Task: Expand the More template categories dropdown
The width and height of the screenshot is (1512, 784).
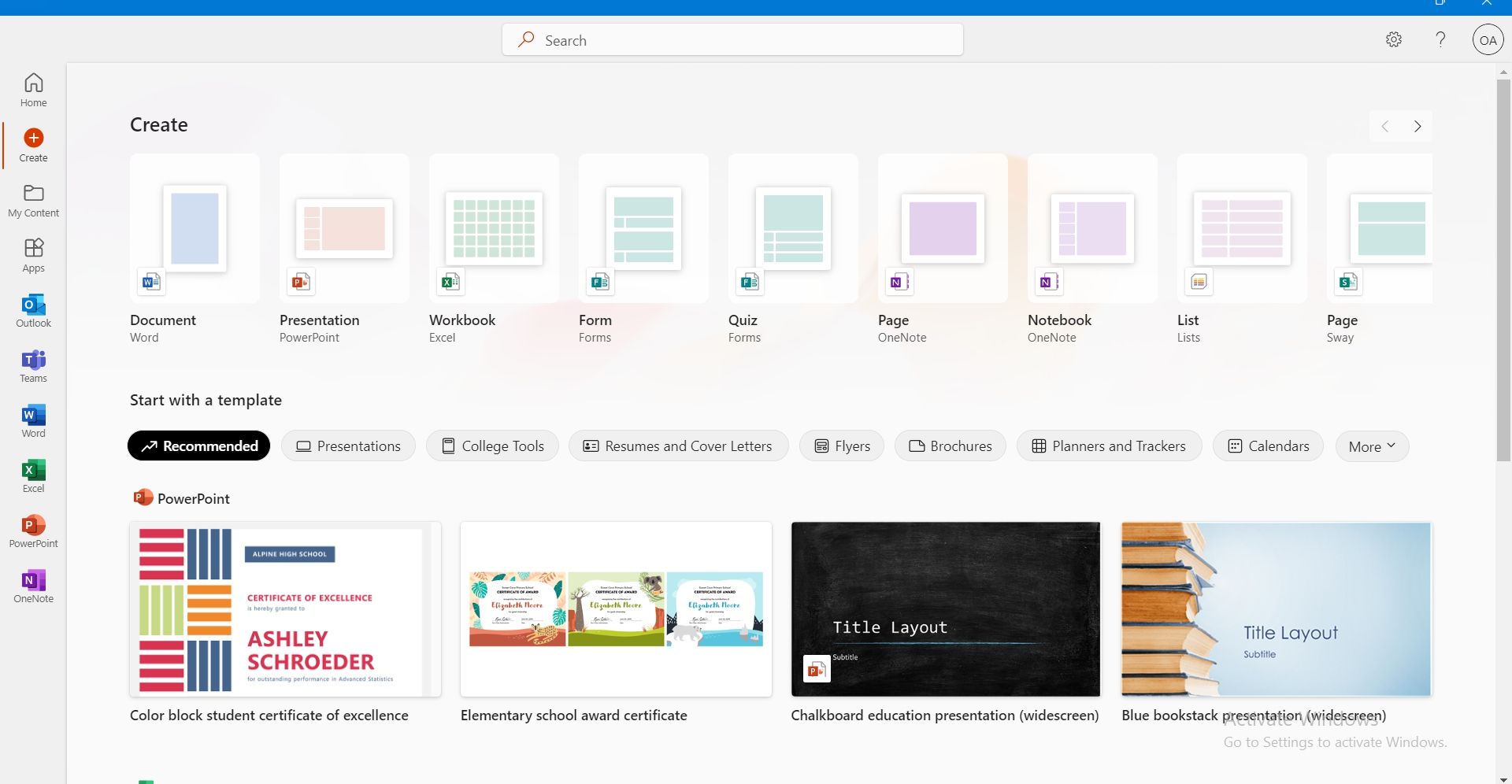Action: (1371, 446)
